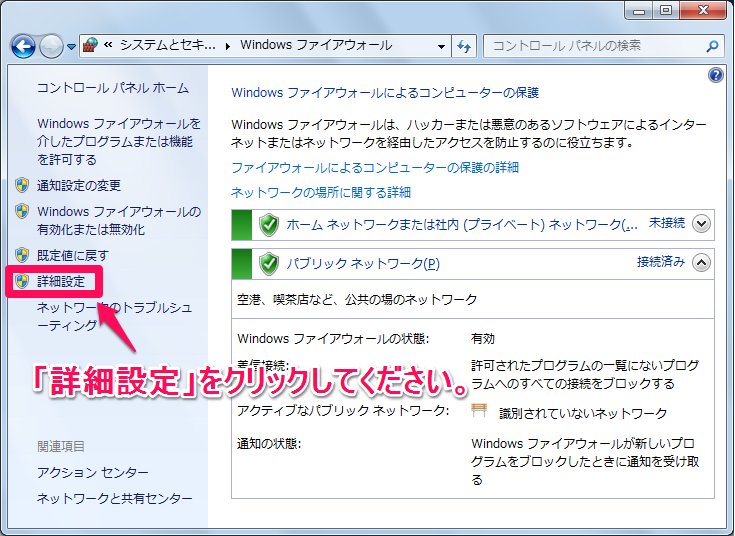The height and width of the screenshot is (536, 735).
Task: Minimize the firewall window
Action: pos(639,10)
